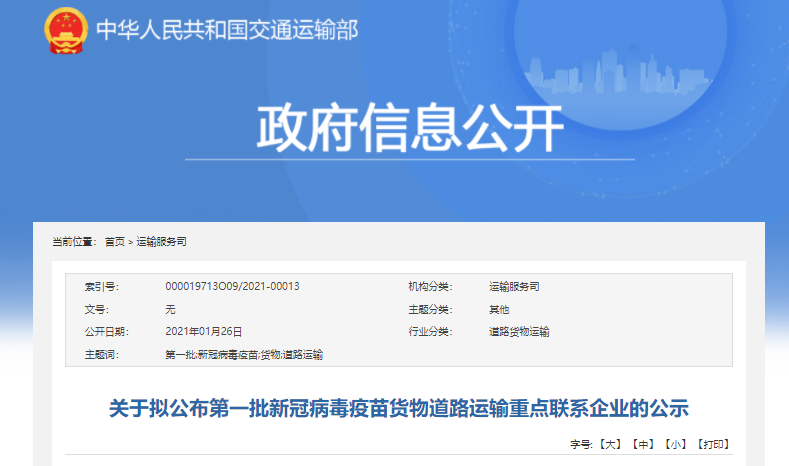
Task: Click the 机构分类 value 运输服务司
Action: click(514, 286)
